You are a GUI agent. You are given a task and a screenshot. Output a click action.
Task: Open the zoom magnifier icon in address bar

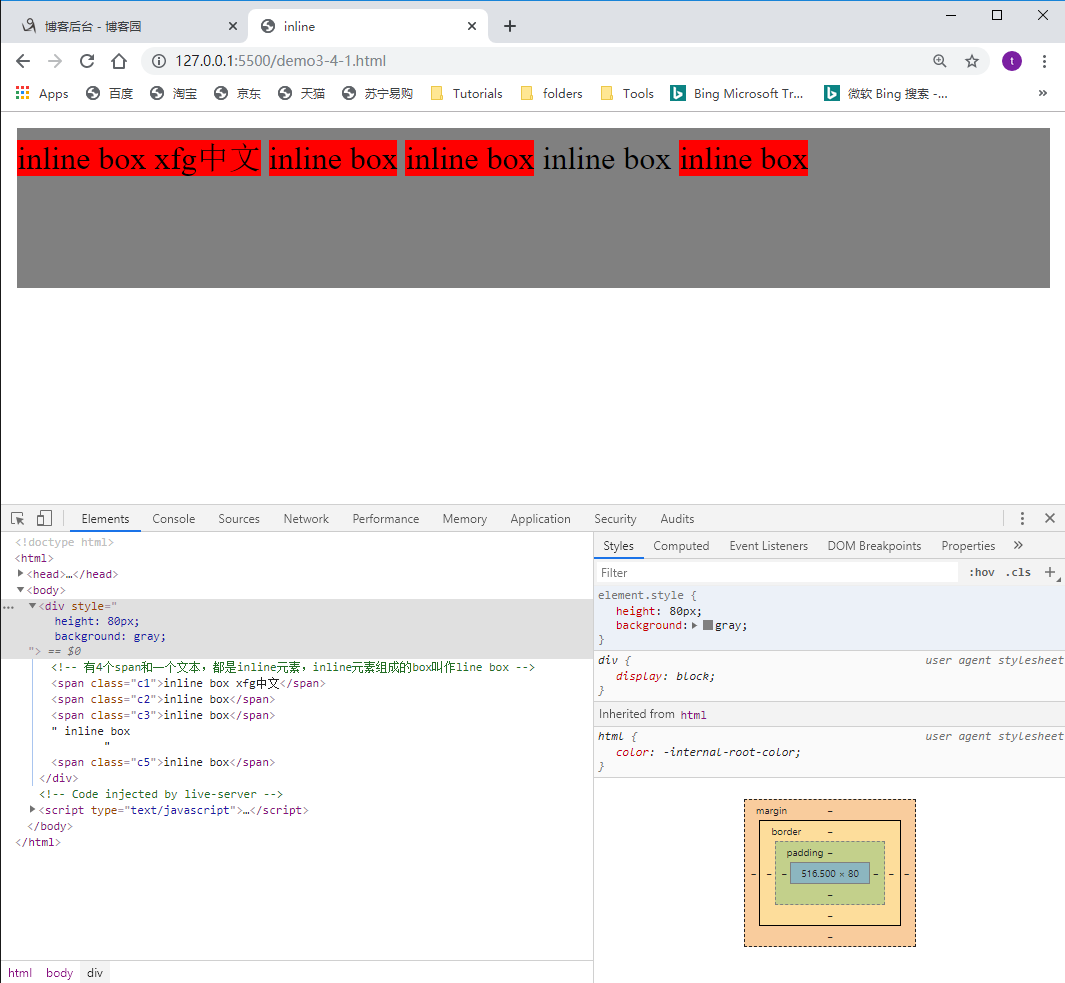point(939,61)
